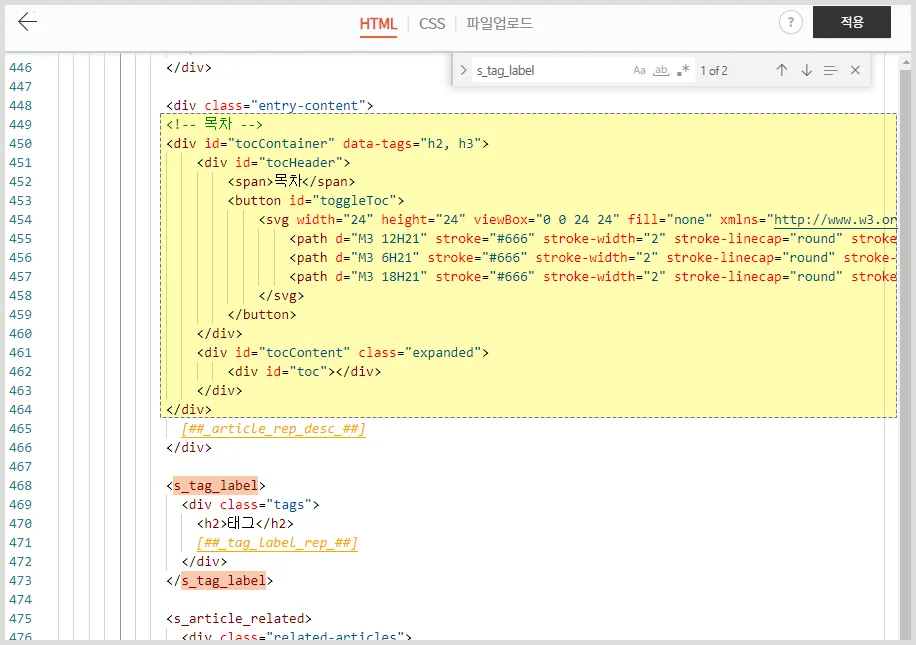Toggle regex search with .* icon
This screenshot has width=916, height=645.
(x=682, y=71)
